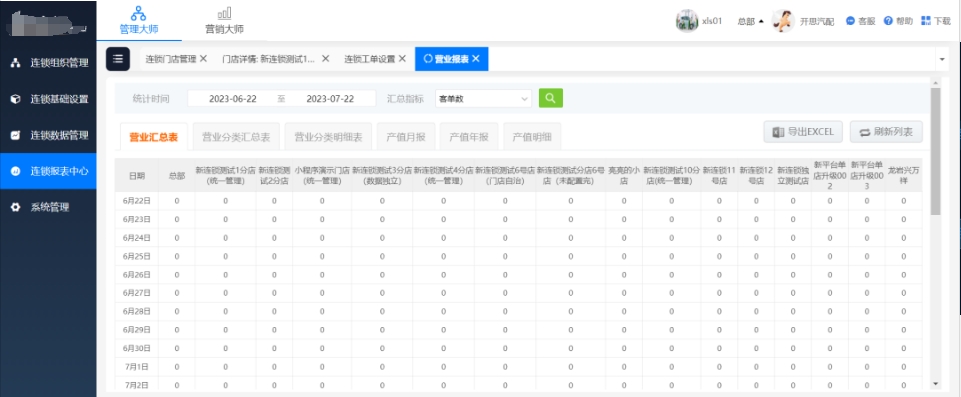
Task: Click 系统管理 gear icon
Action: (16, 207)
